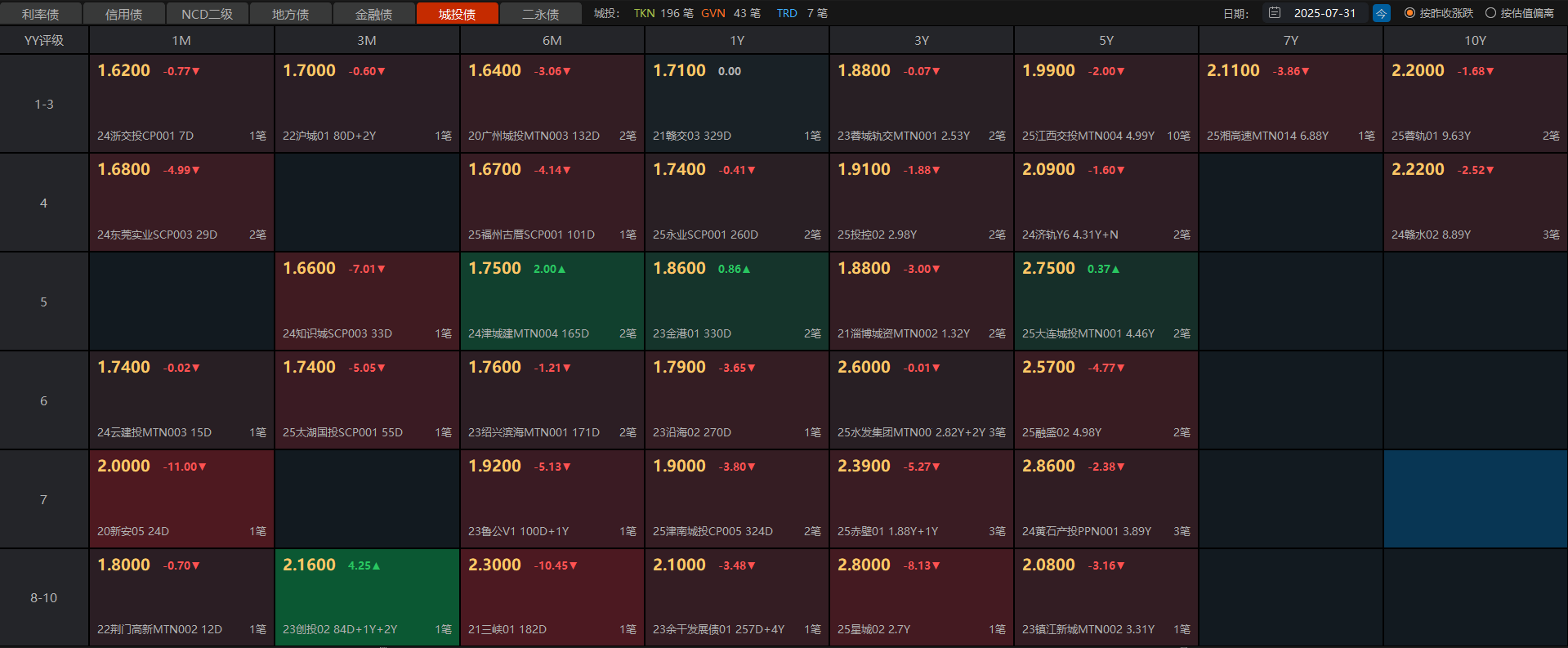Open the 23绍兴滨海MTN001 171D bond cell
Image resolution: width=1568 pixels, height=648 pixels.
pos(552,400)
